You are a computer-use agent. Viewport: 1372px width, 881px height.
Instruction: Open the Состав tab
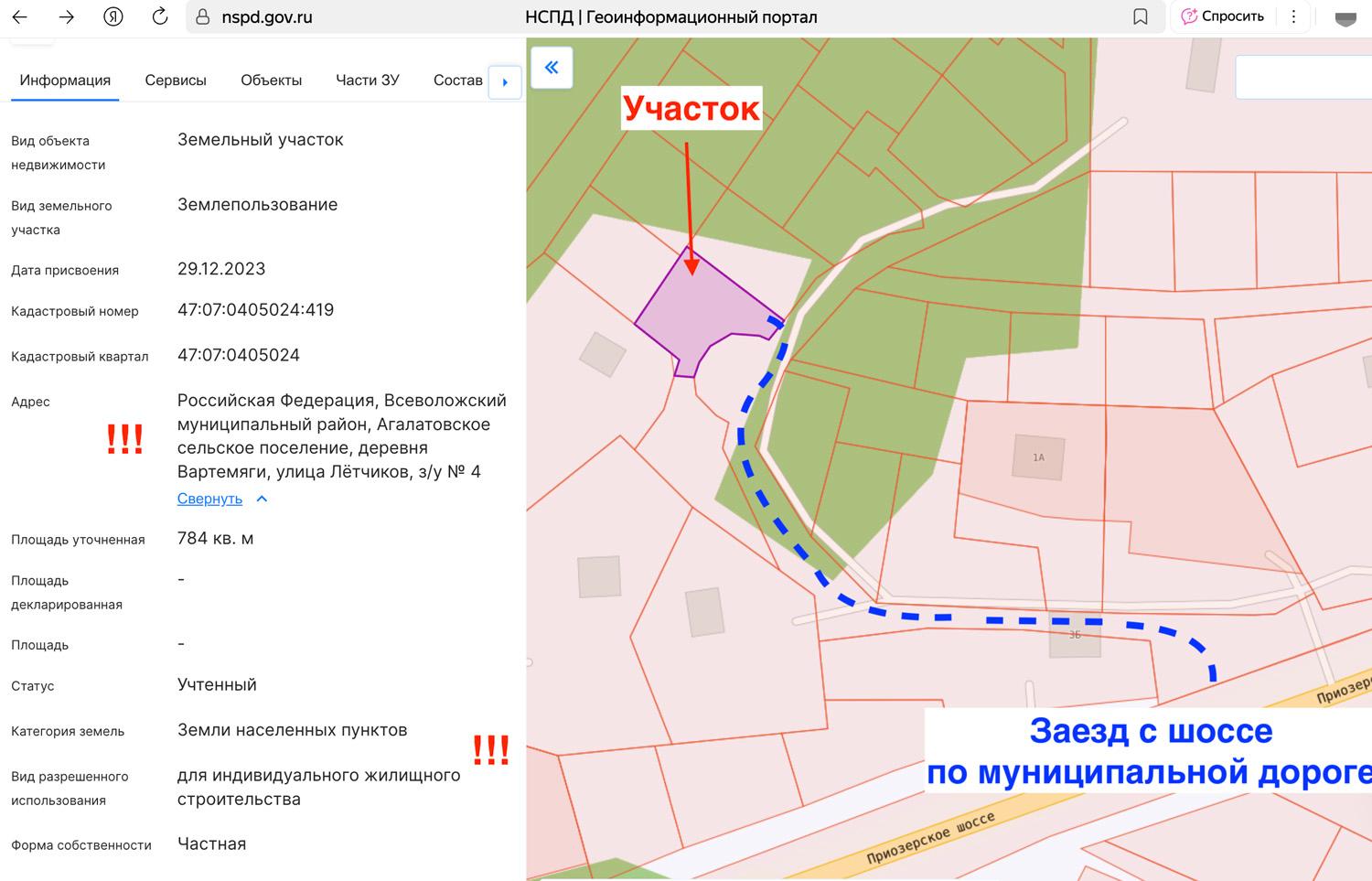pyautogui.click(x=457, y=81)
